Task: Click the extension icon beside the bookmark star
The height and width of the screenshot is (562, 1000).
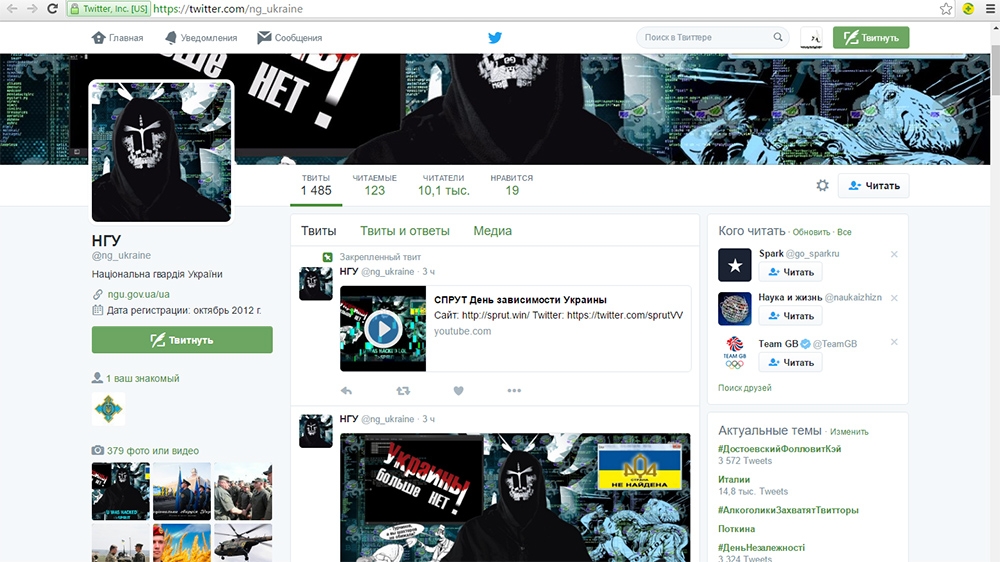Action: pyautogui.click(x=969, y=9)
